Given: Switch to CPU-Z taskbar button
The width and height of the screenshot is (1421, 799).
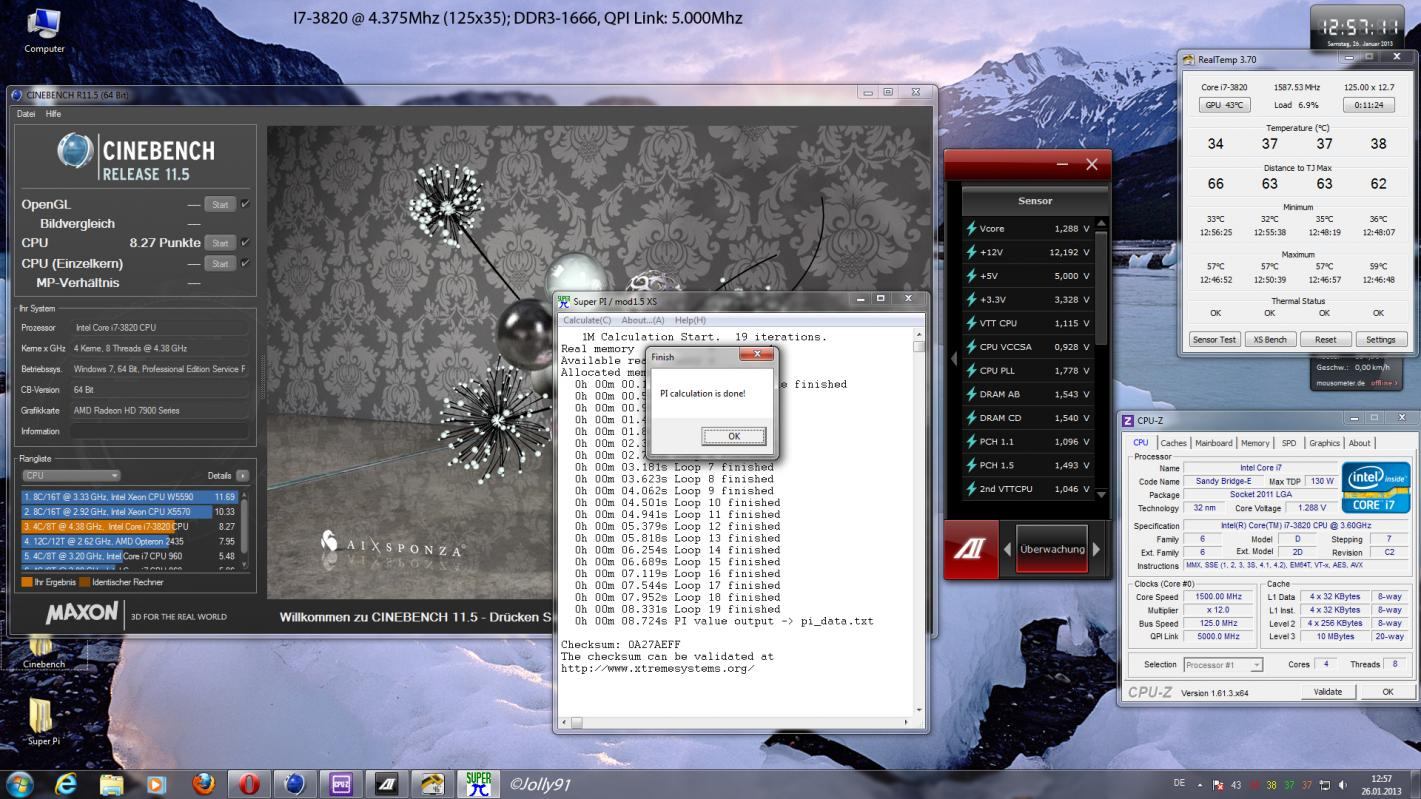Looking at the screenshot, I should pyautogui.click(x=342, y=784).
